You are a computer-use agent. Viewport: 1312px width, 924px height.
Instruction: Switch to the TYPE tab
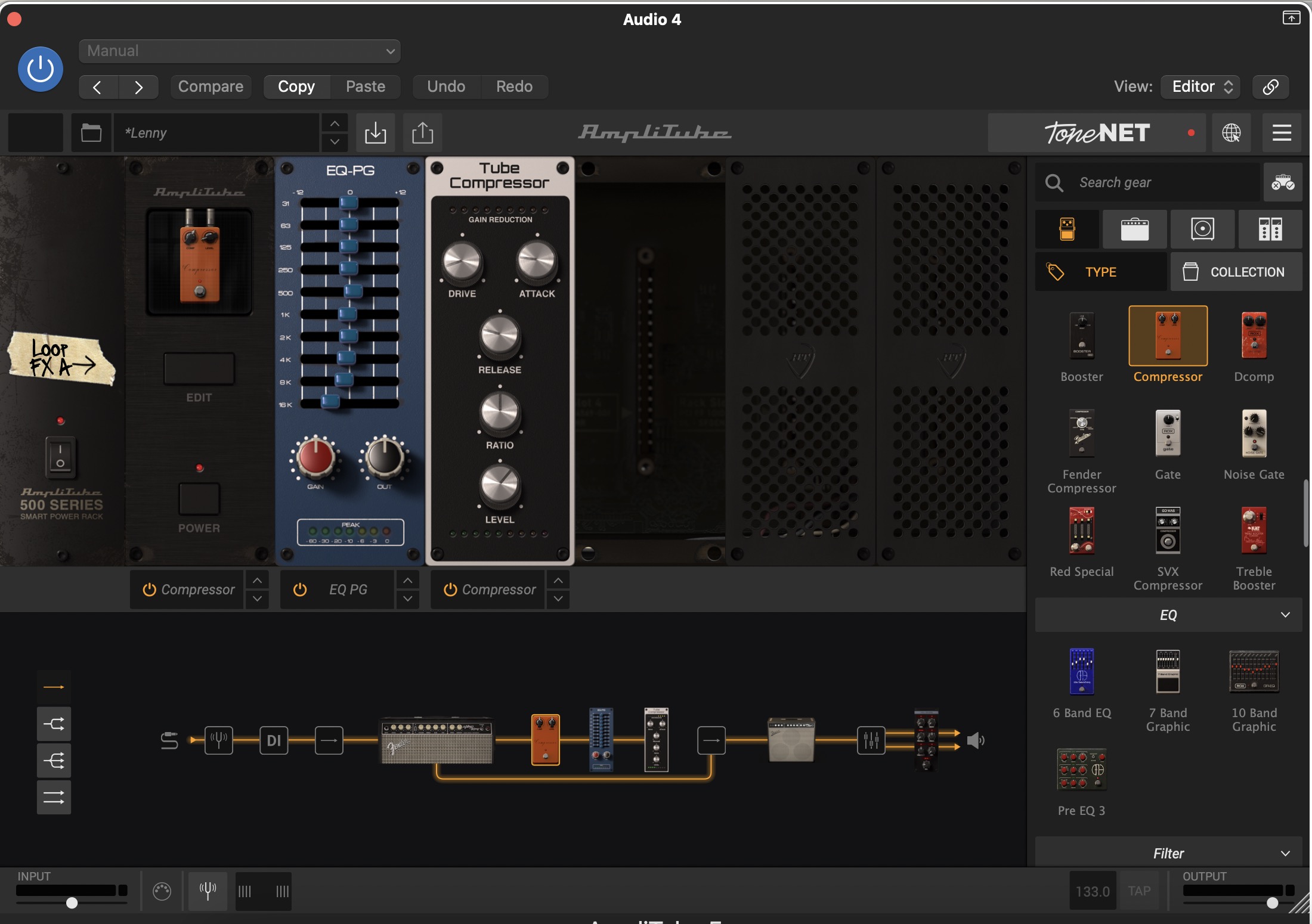click(x=1101, y=272)
